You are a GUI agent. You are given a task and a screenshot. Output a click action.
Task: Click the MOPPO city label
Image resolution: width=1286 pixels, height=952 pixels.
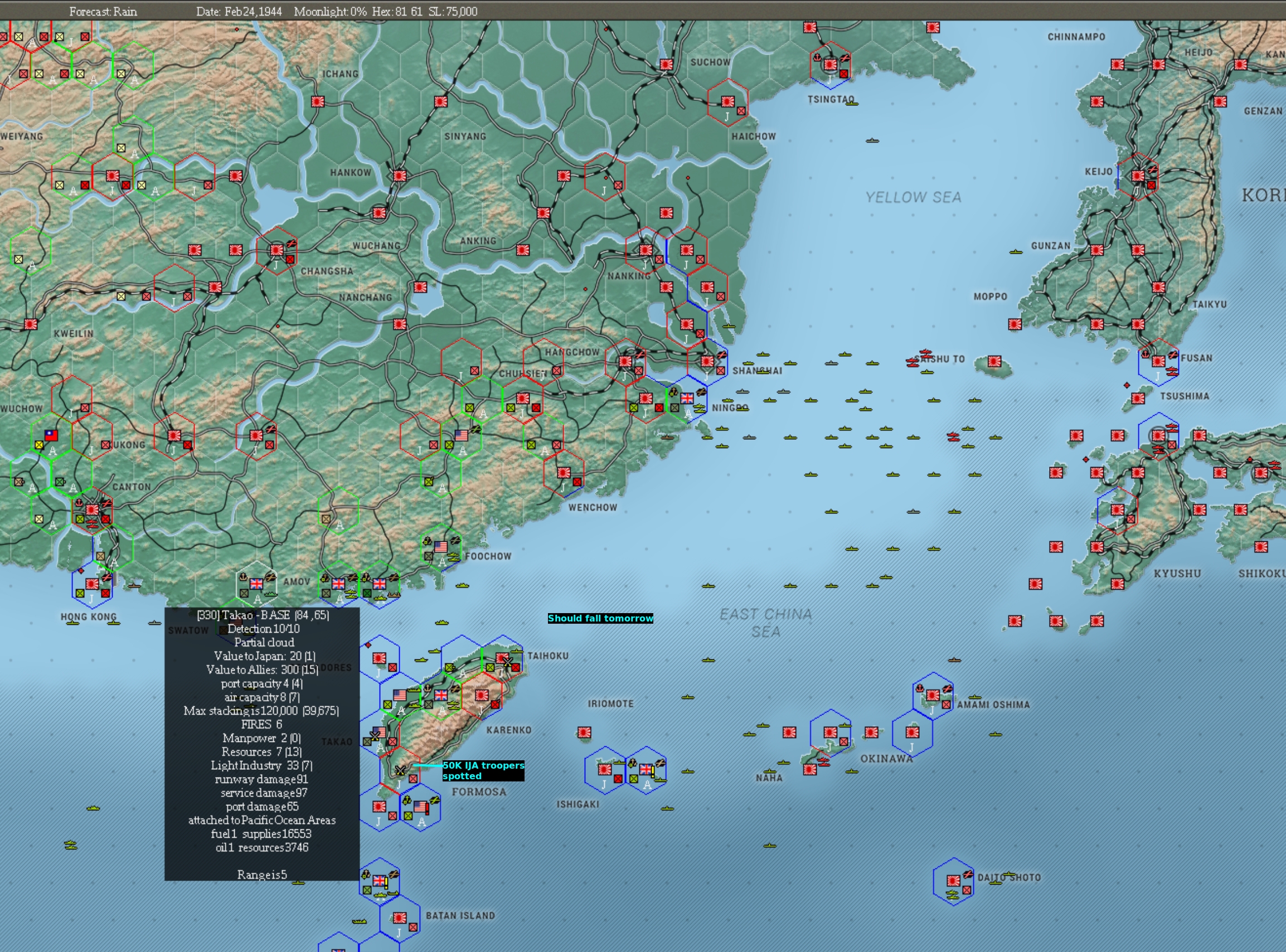(x=991, y=296)
